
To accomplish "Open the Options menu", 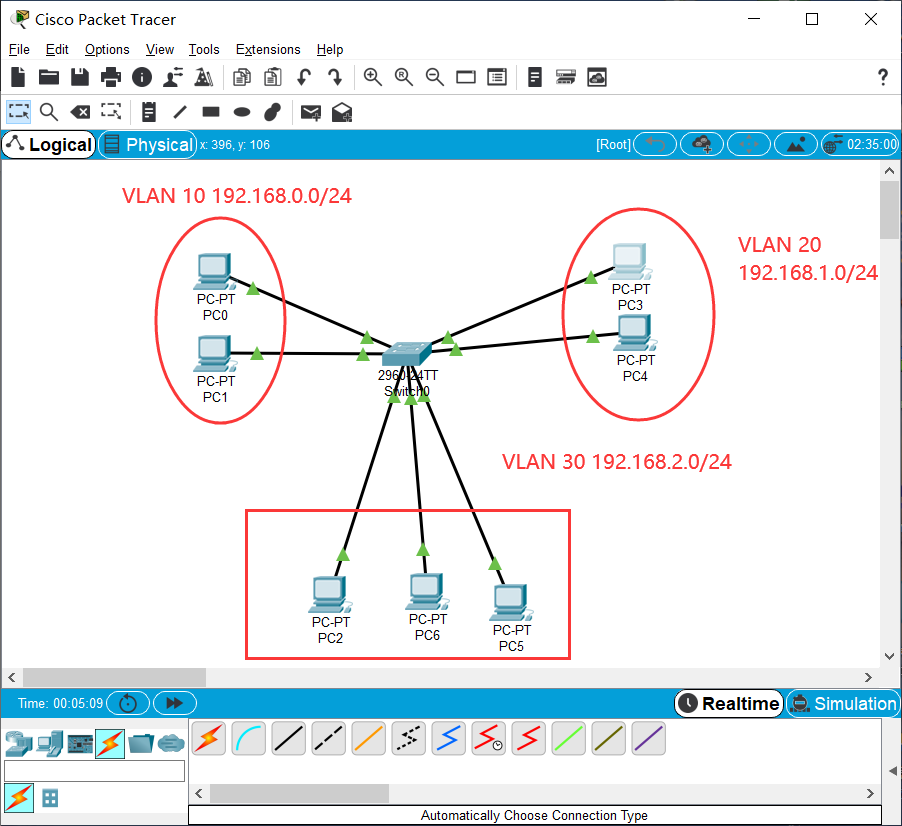I will 107,49.
